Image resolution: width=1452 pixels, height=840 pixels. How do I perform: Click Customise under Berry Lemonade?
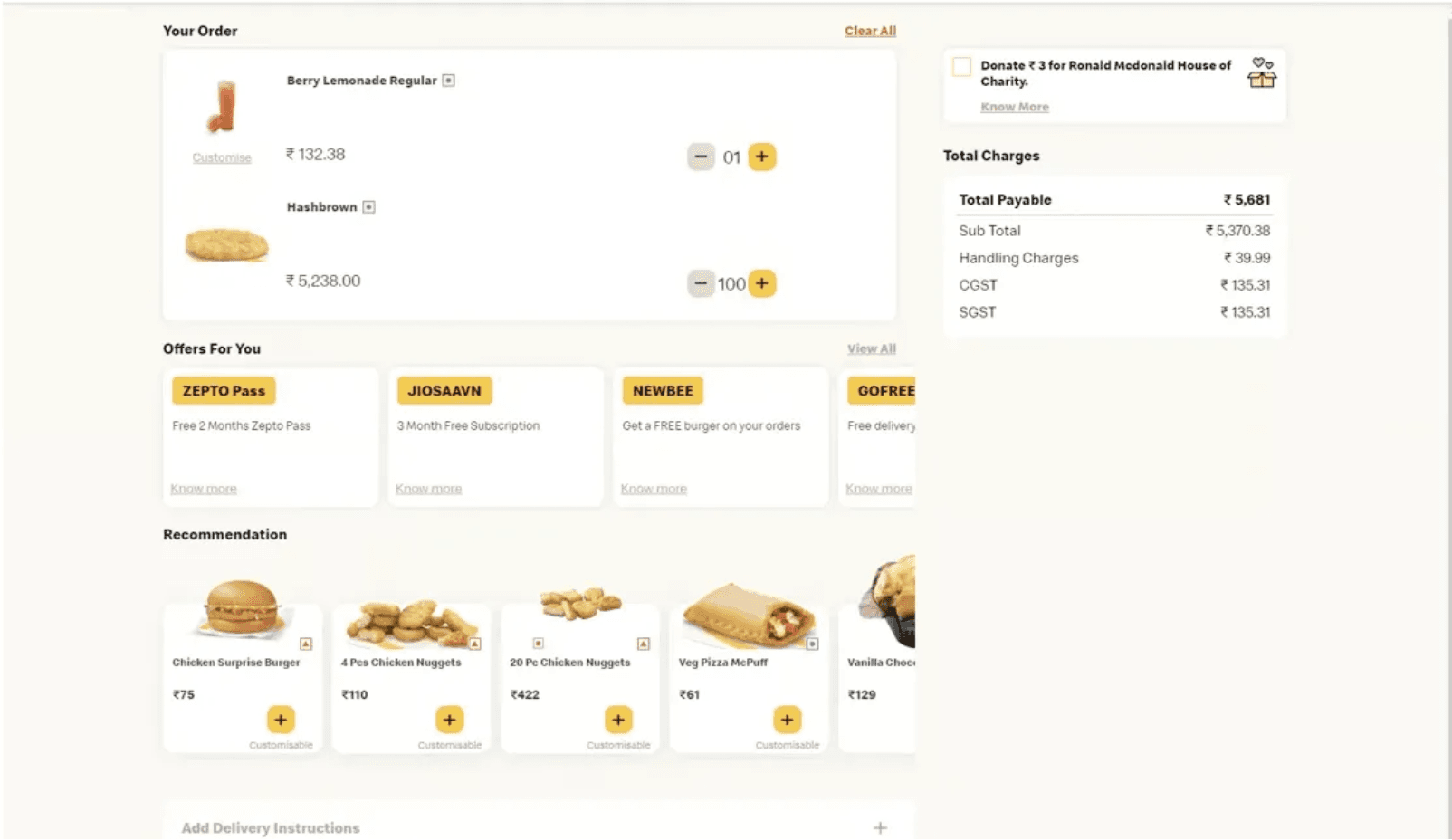click(x=222, y=157)
